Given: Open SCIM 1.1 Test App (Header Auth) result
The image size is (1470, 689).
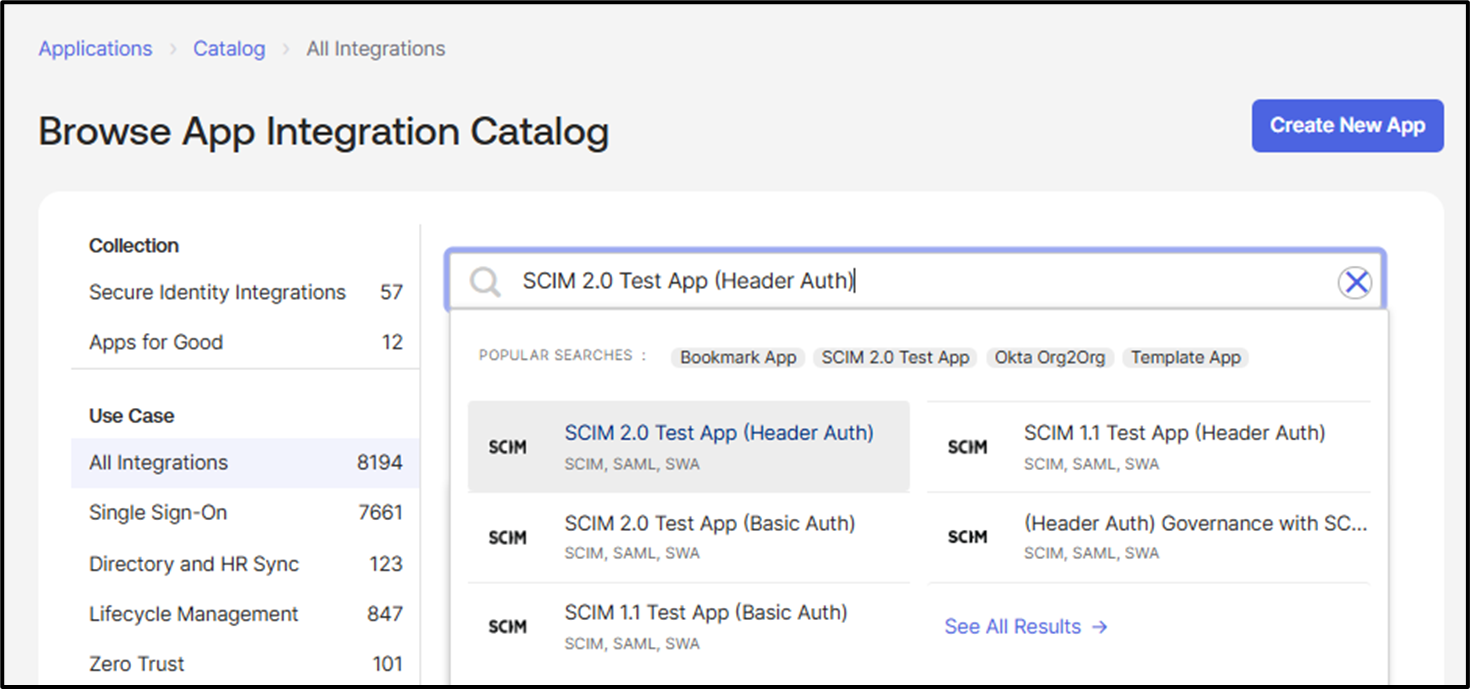Looking at the screenshot, I should (1148, 447).
